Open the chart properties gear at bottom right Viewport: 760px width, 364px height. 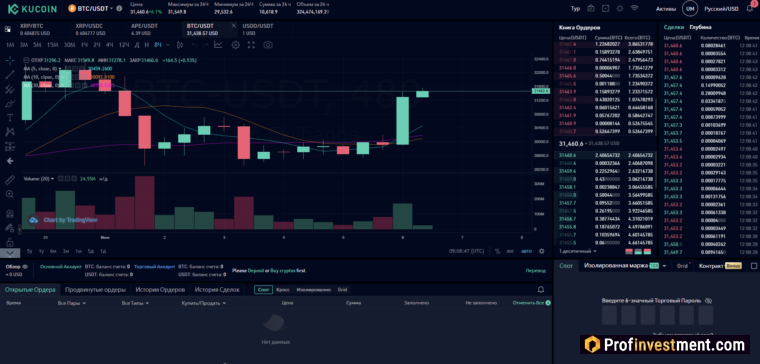[542, 251]
